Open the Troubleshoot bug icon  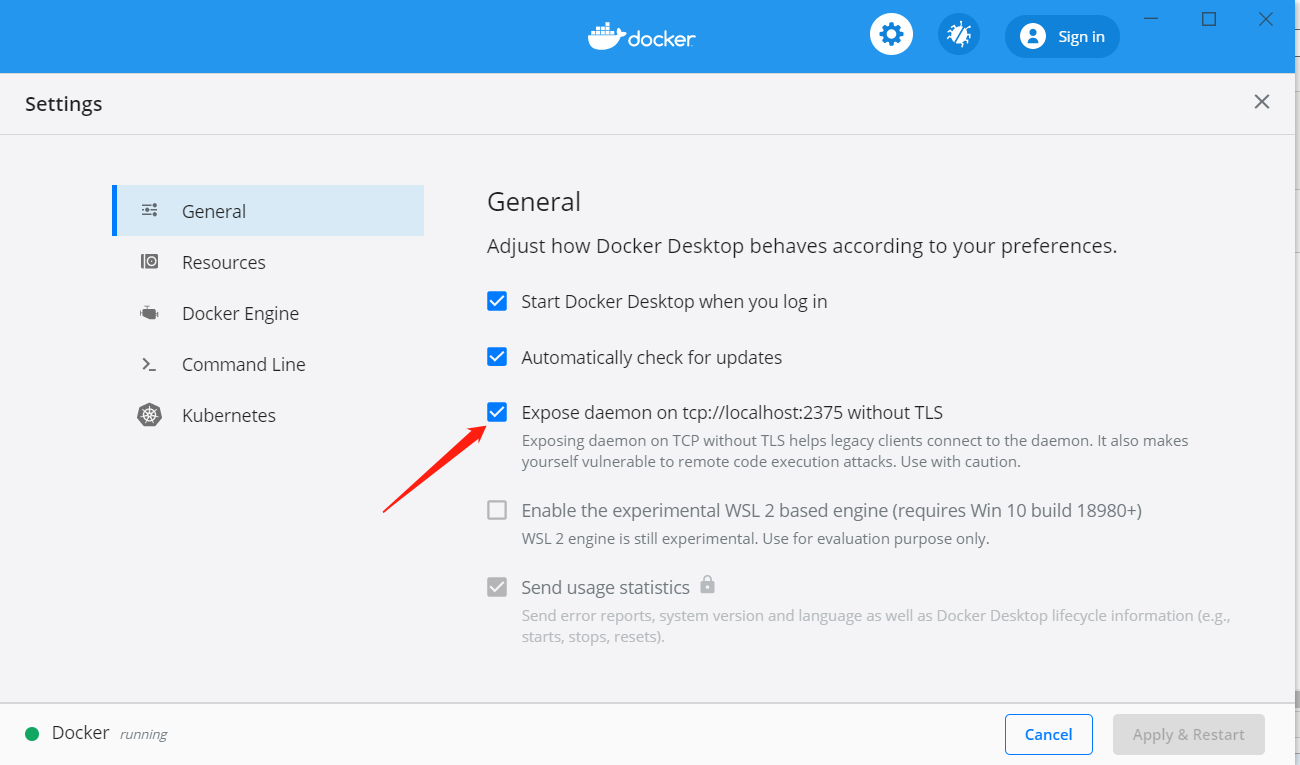tap(959, 36)
